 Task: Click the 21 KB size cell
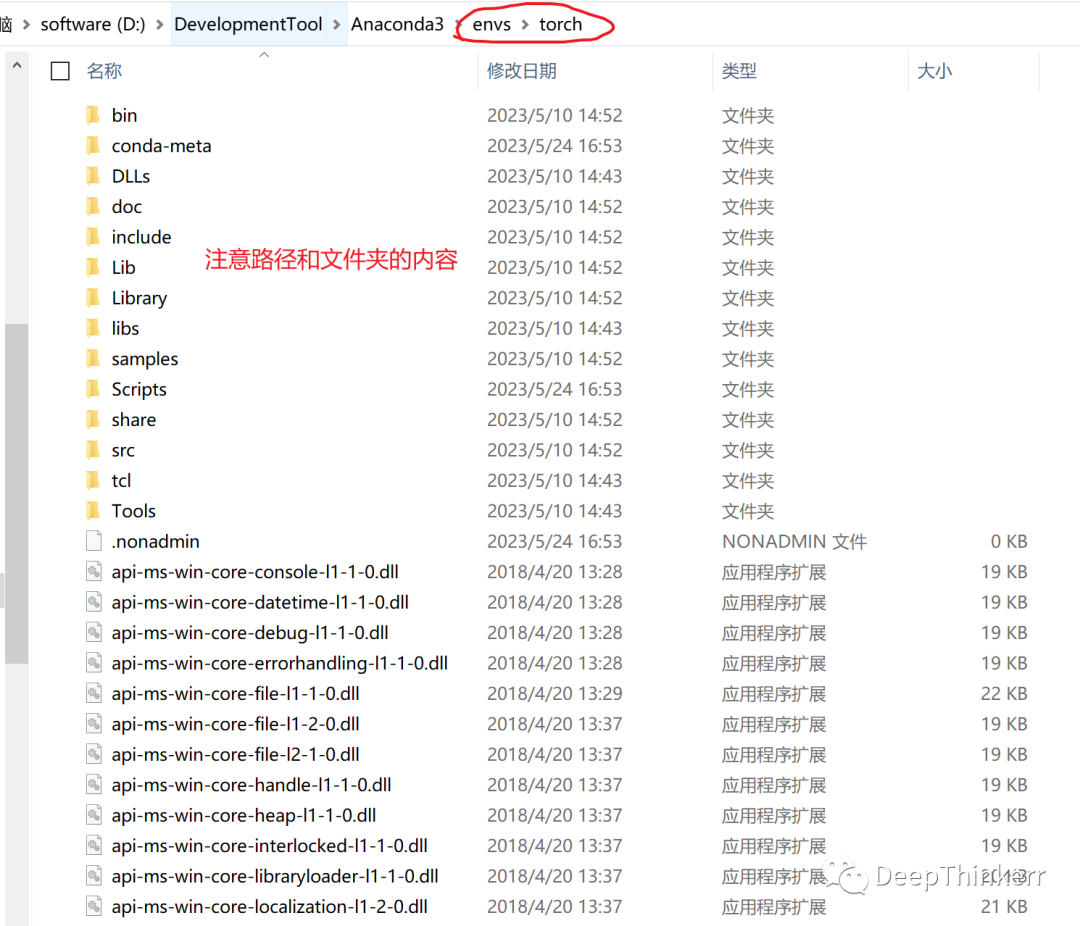click(x=1004, y=906)
